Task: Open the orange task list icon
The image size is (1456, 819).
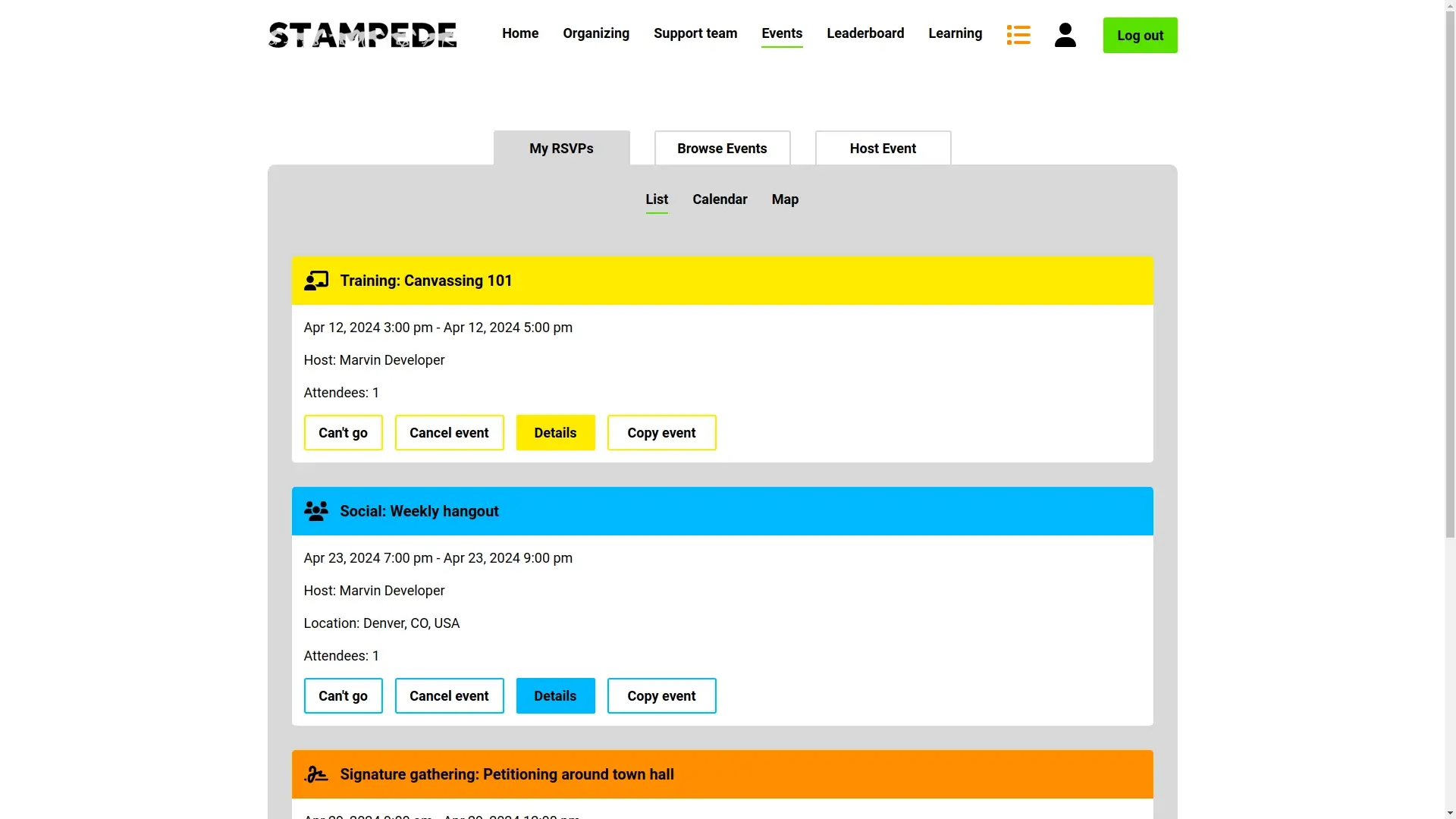Action: click(1018, 35)
